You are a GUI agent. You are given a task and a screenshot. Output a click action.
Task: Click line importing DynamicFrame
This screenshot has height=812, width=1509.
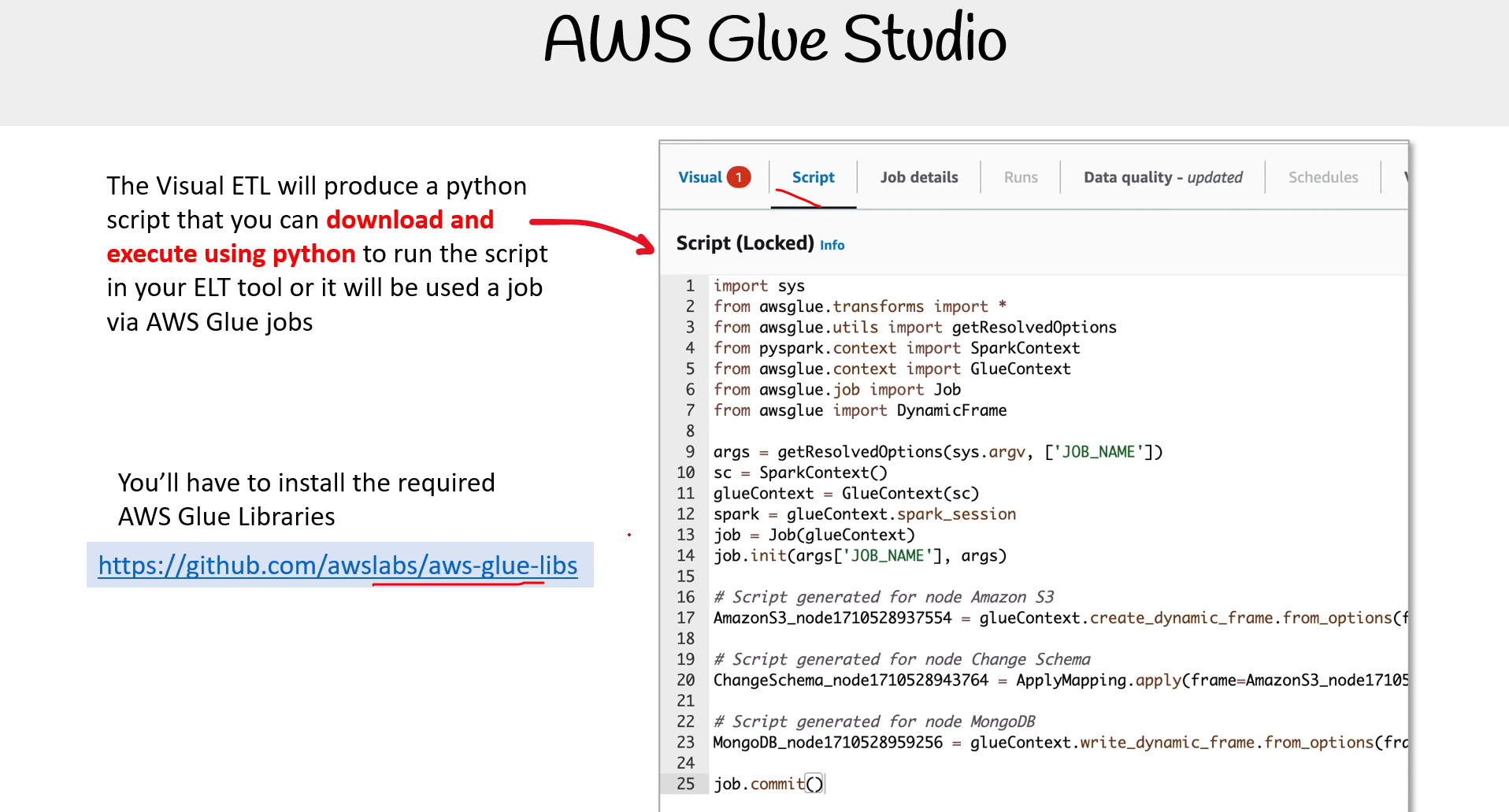[859, 410]
